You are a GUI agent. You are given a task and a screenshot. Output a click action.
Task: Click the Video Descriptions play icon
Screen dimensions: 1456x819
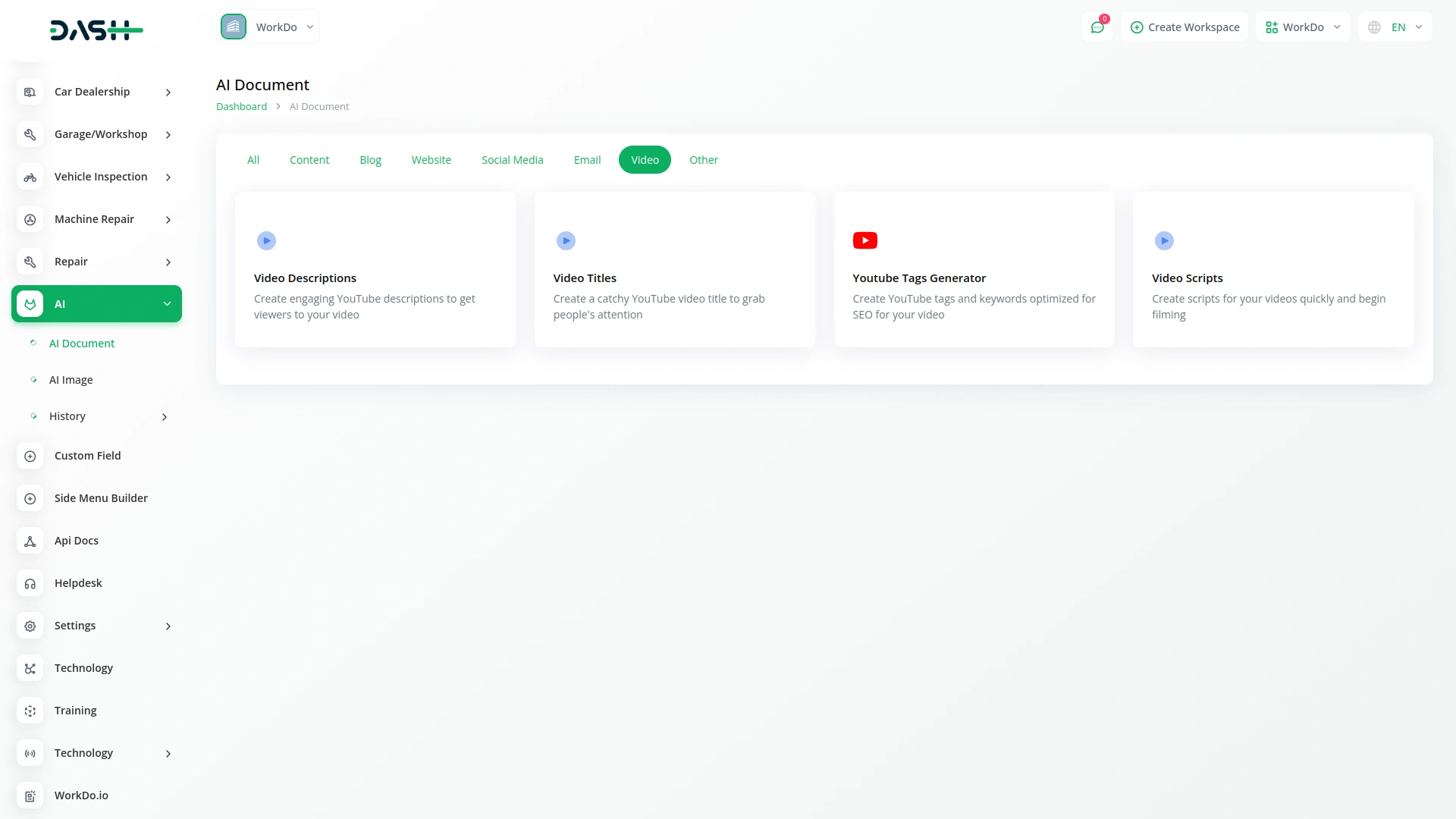[266, 240]
